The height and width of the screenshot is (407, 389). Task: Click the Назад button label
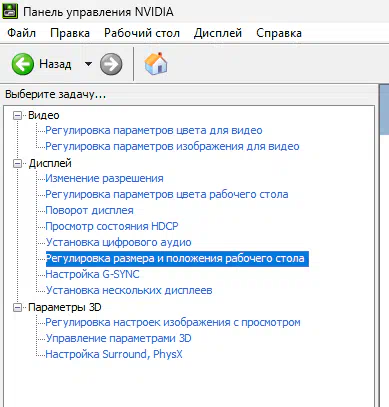point(55,64)
